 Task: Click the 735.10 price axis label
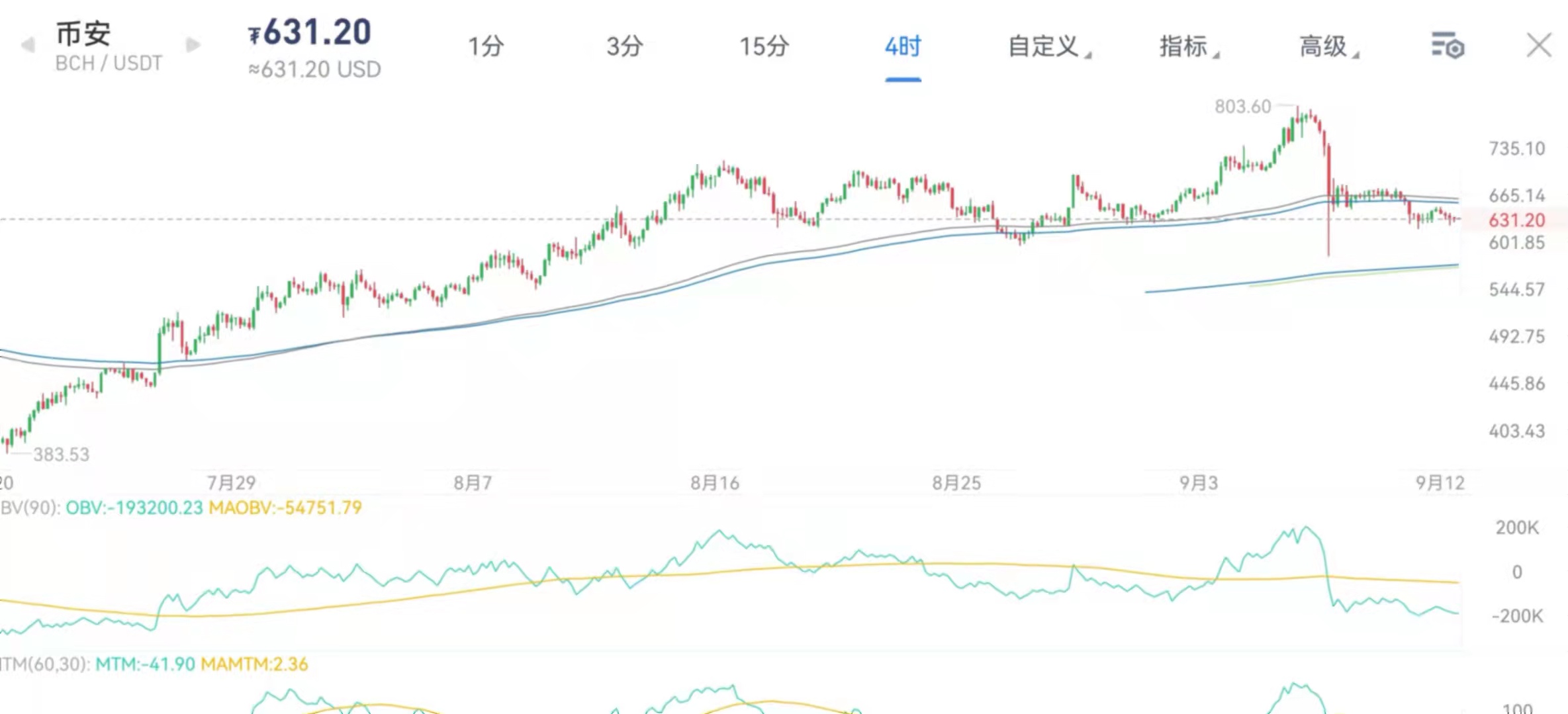[1516, 148]
